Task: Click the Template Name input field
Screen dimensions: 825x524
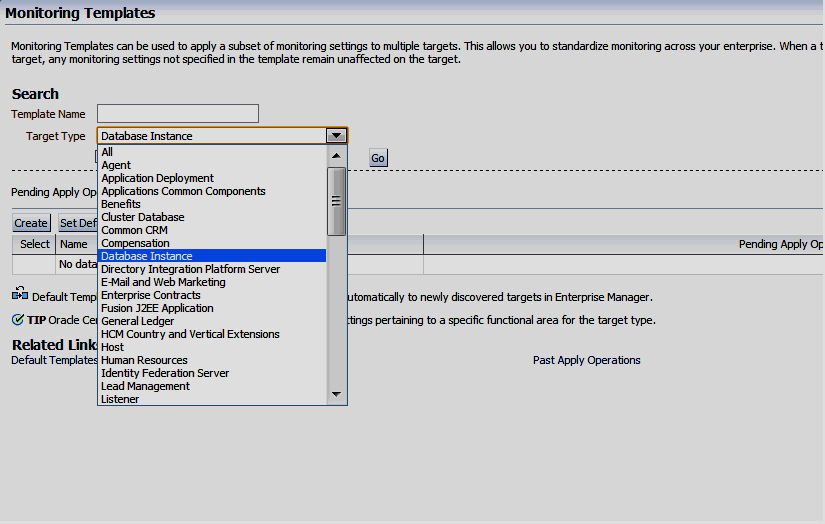Action: (x=178, y=114)
